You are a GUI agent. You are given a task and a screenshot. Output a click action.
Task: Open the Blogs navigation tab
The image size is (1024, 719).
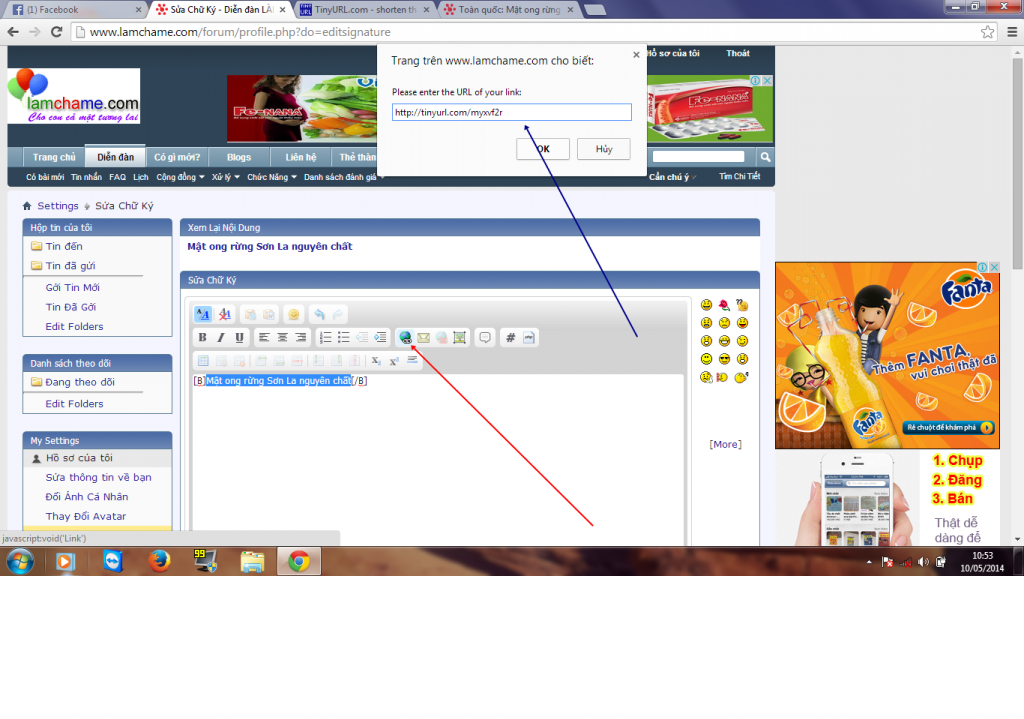239,157
